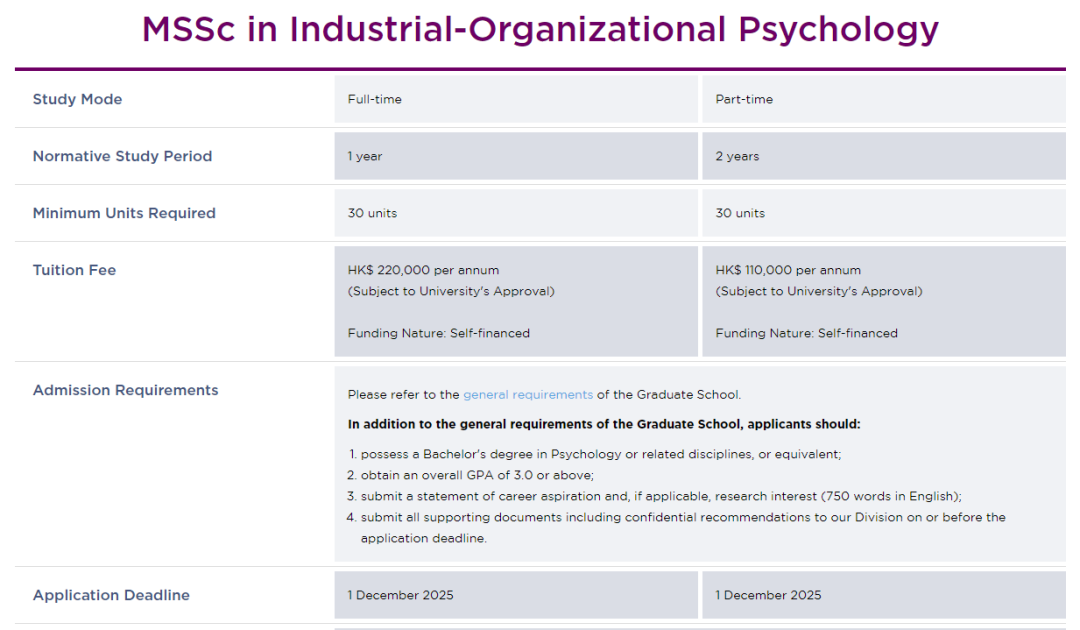Select the Normative Study Period label
This screenshot has width=1080, height=630.
click(x=122, y=156)
